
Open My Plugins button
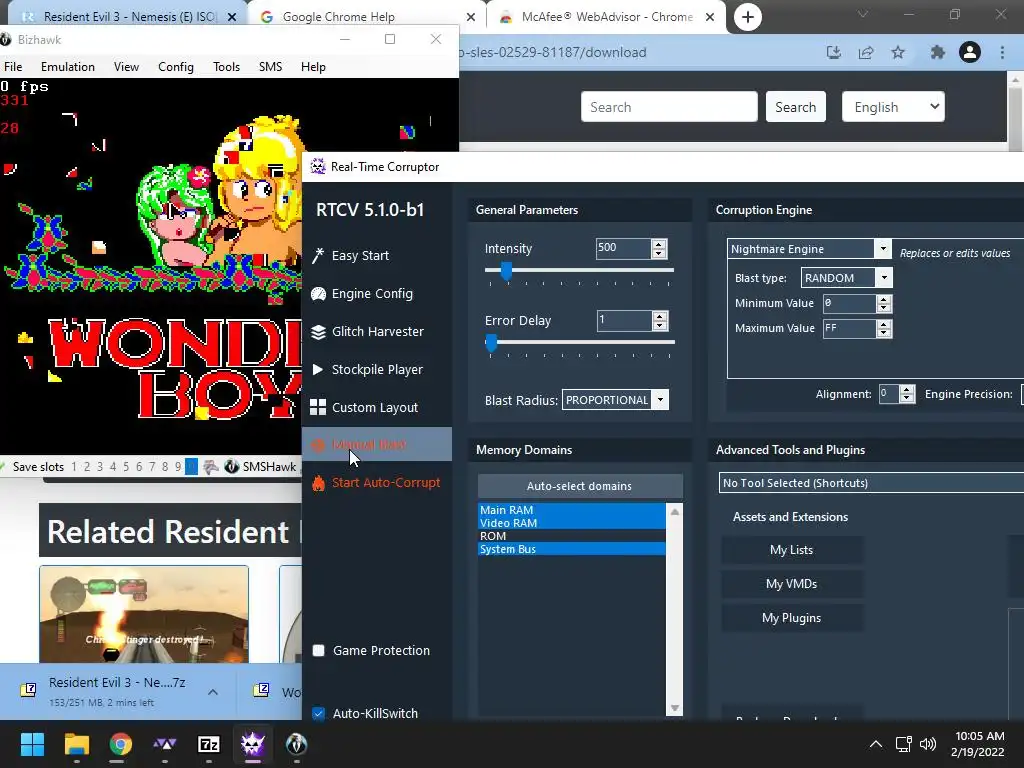(x=792, y=618)
